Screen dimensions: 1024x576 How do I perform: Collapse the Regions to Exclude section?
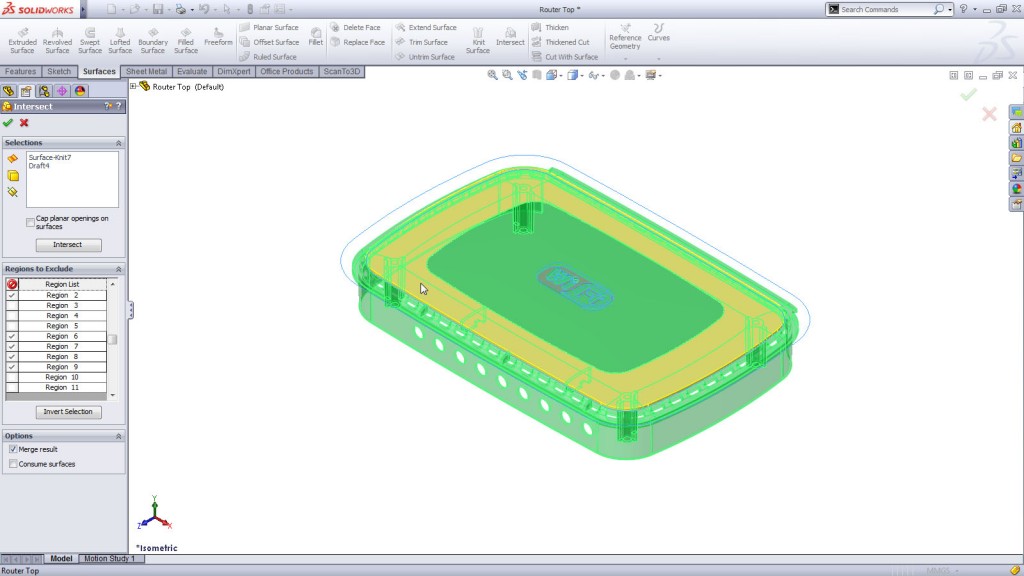pos(118,269)
